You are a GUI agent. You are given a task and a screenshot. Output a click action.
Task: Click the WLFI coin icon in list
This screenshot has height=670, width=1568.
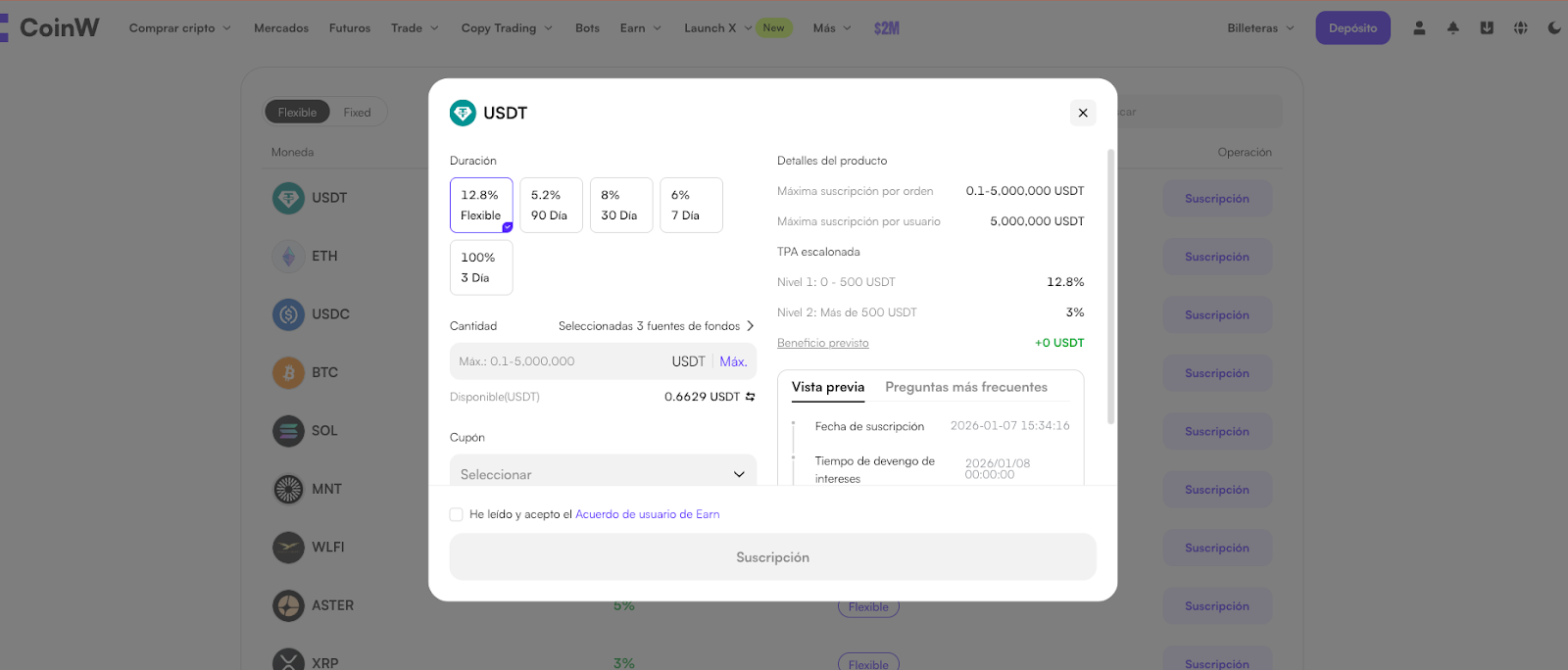click(x=288, y=548)
